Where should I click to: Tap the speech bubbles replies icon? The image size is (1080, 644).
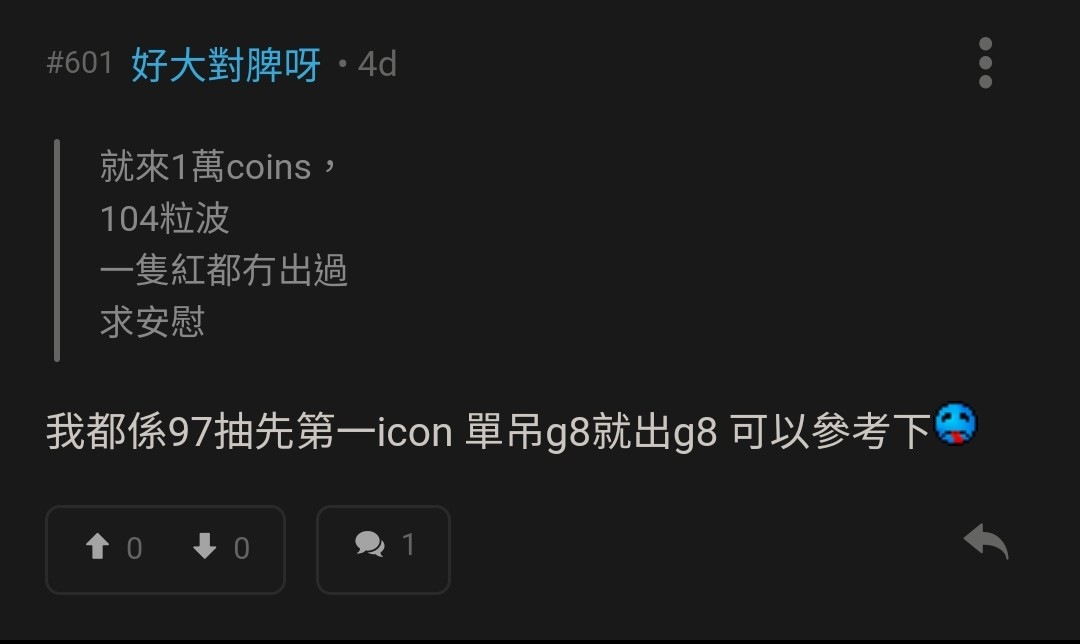370,544
